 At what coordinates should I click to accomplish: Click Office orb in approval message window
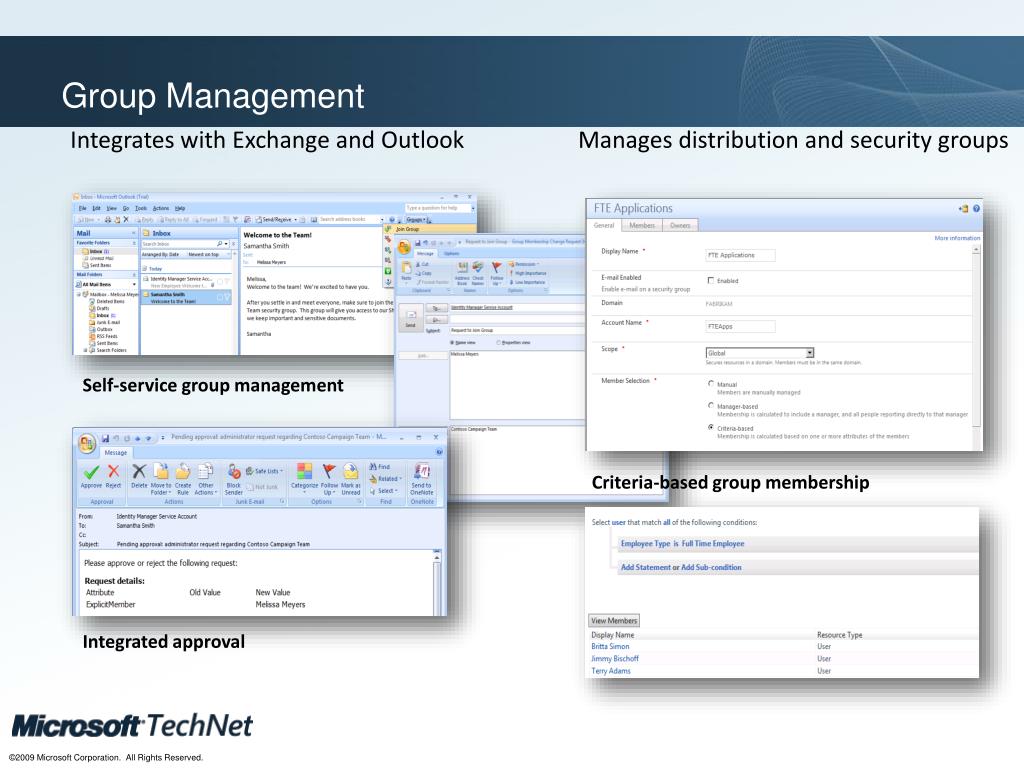(x=87, y=443)
